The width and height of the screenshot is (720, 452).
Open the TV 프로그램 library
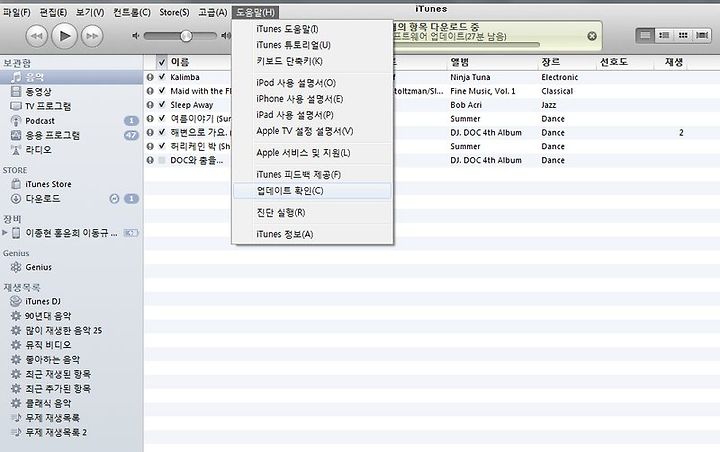pyautogui.click(x=48, y=106)
